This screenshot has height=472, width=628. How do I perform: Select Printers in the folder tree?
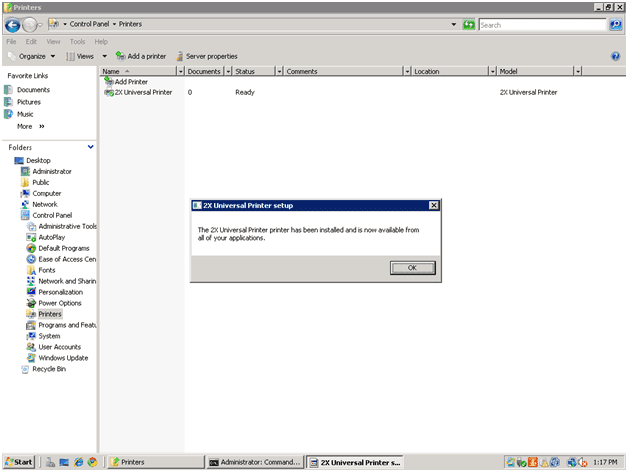[50, 314]
